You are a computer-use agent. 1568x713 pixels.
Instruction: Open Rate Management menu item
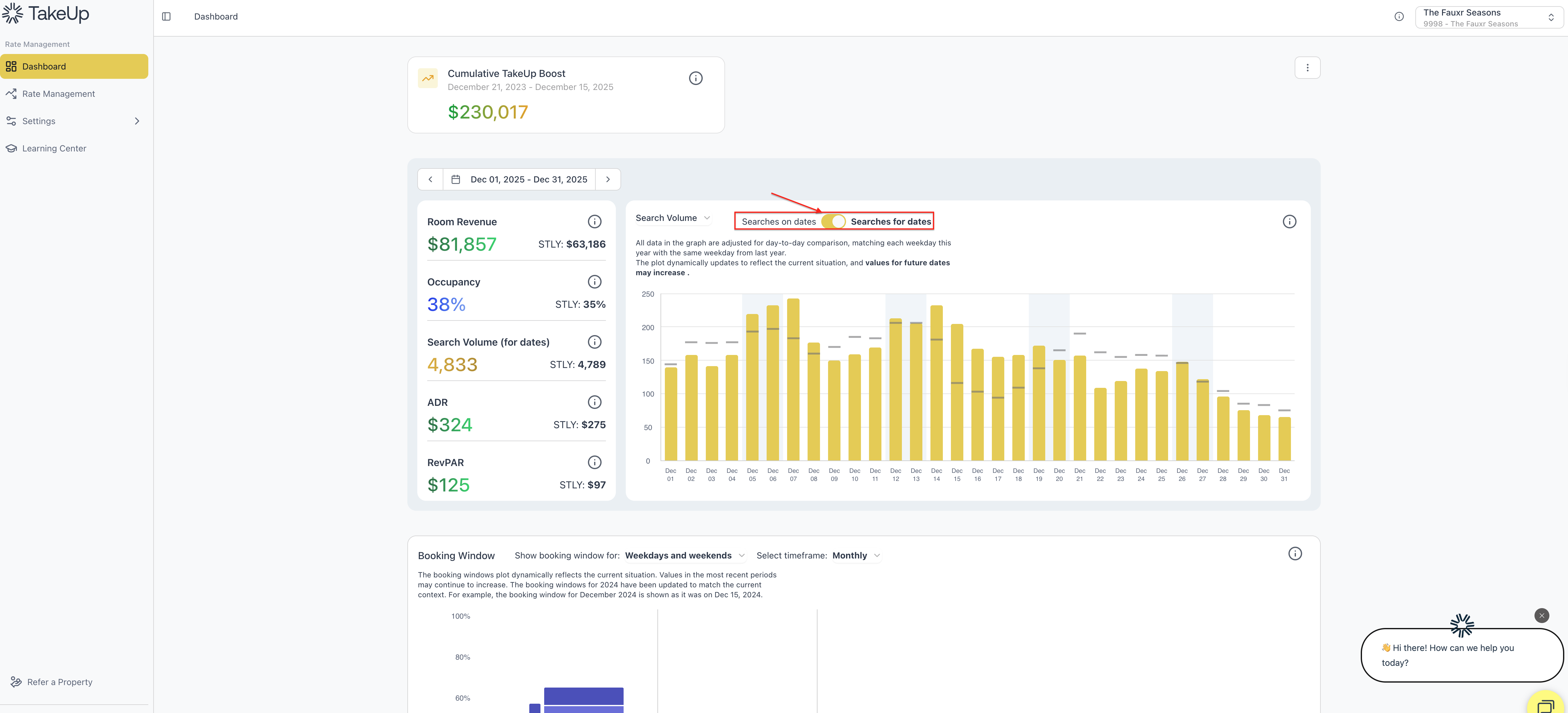[58, 94]
